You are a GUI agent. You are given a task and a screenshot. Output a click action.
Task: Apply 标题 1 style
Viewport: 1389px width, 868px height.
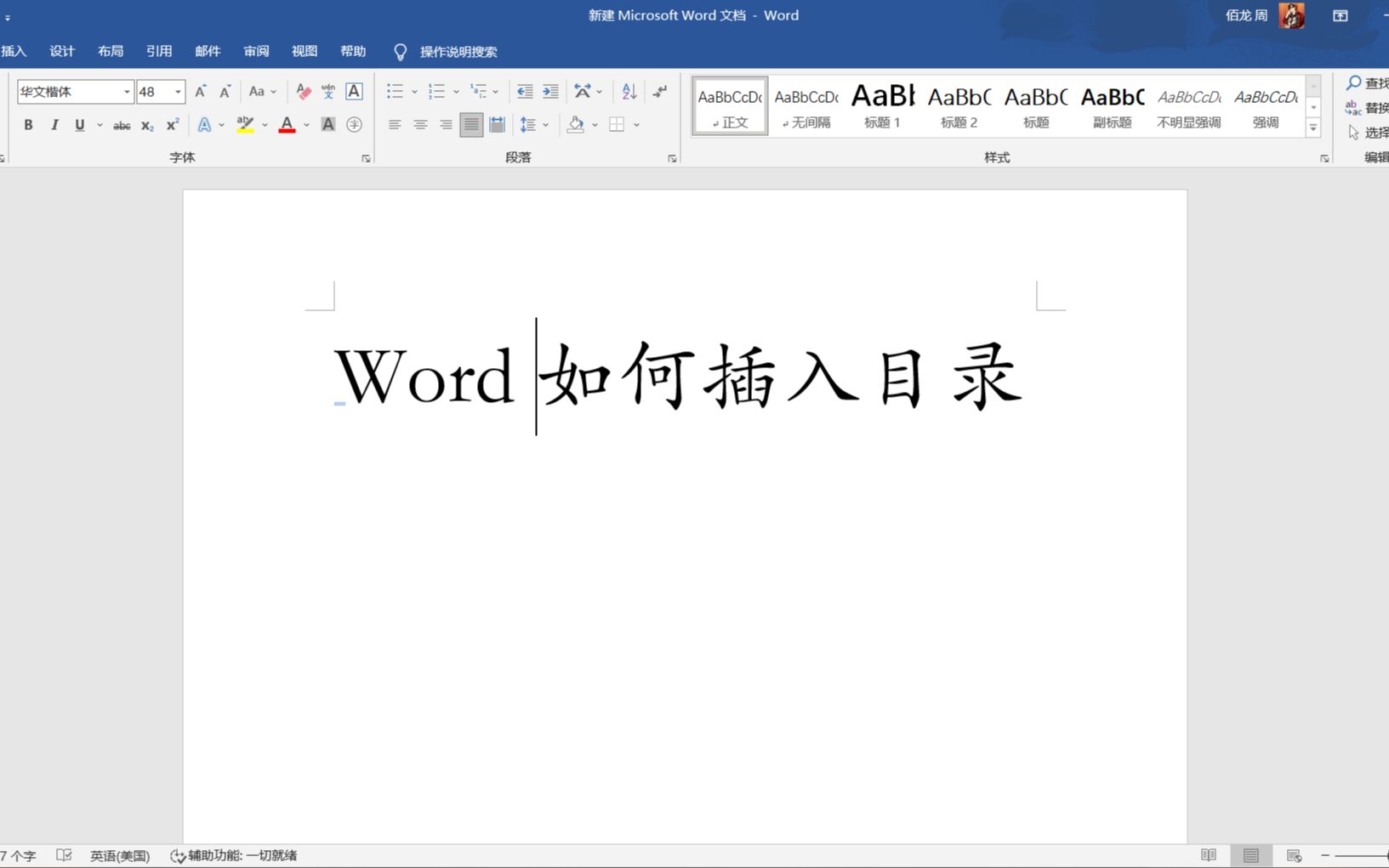click(x=883, y=106)
